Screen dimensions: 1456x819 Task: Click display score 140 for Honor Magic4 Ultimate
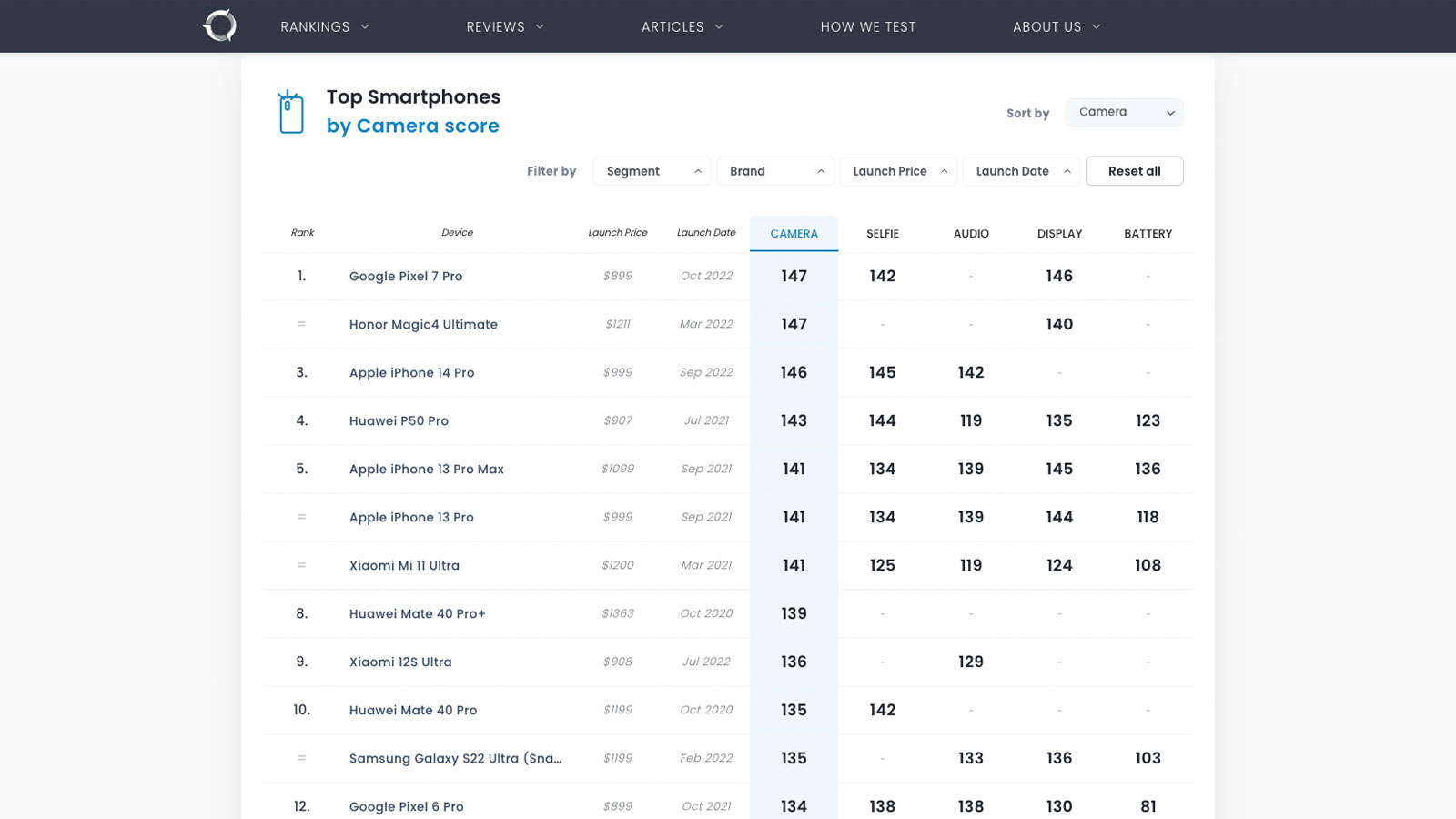[1059, 325]
